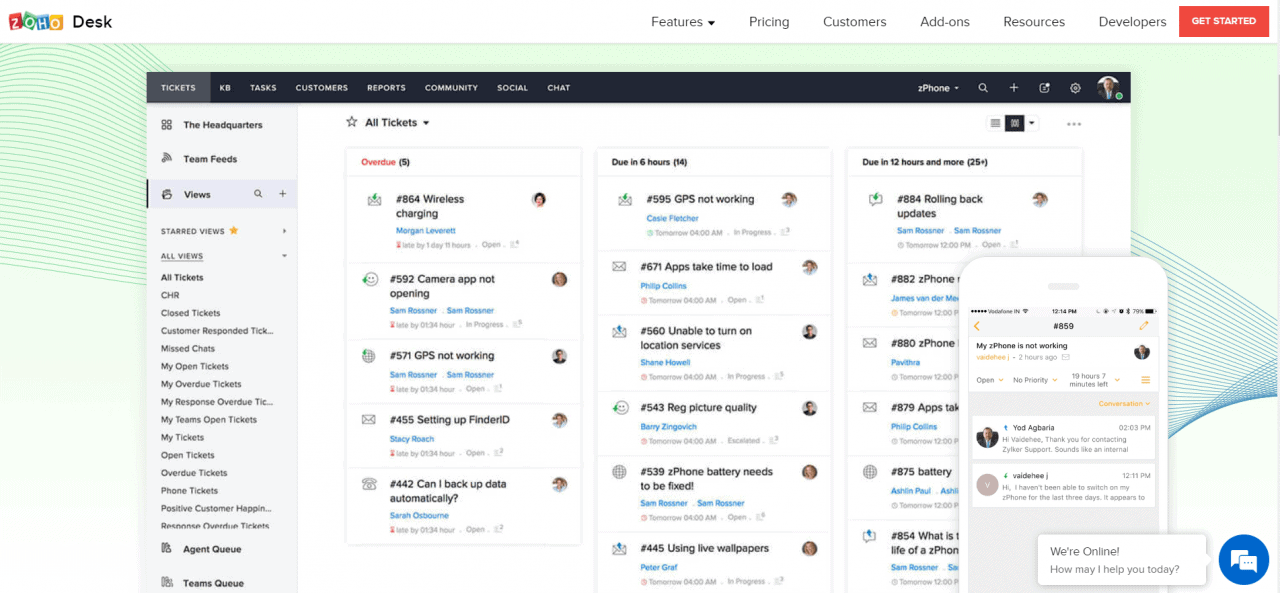Open the Views panel search icon
The width and height of the screenshot is (1280, 593).
258,193
